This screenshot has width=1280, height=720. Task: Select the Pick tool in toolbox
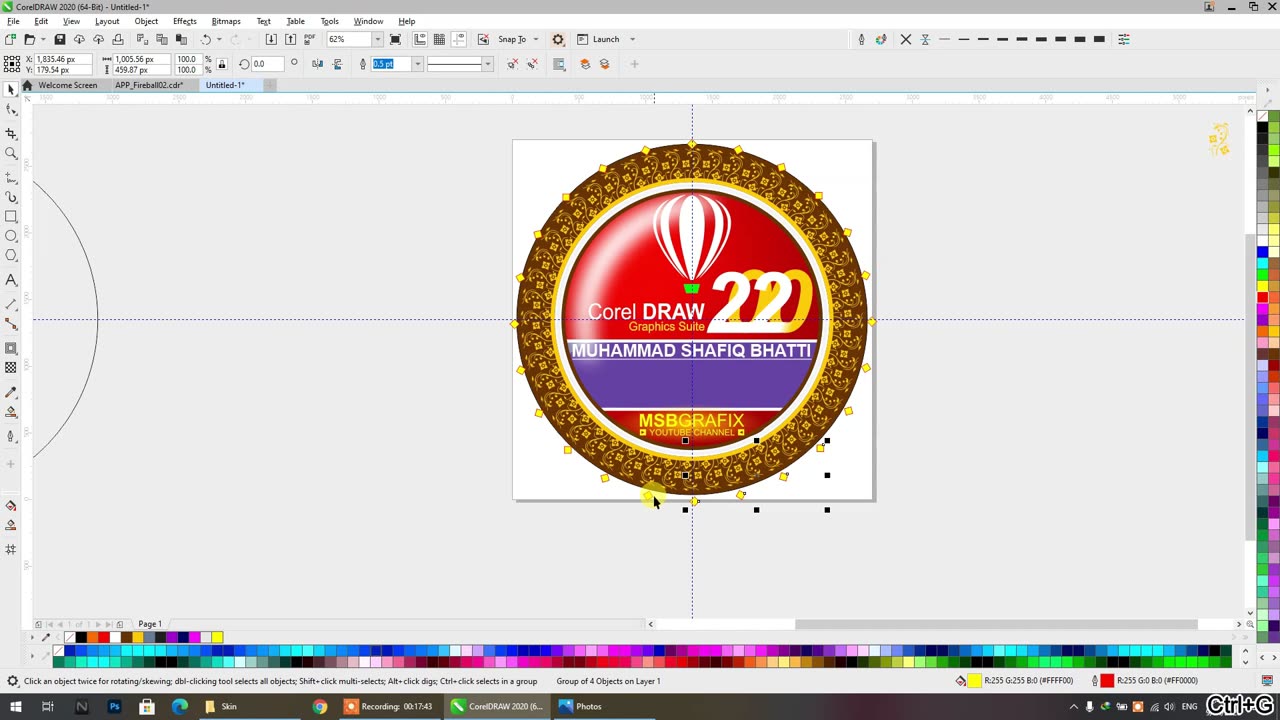point(11,90)
